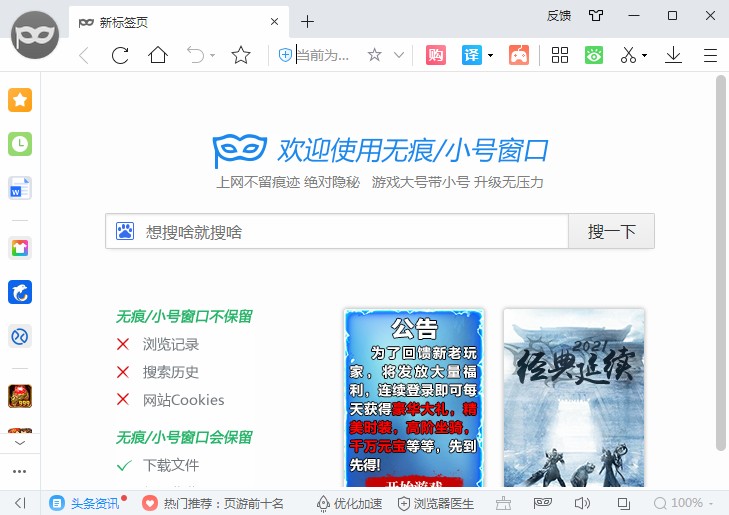Open a new tab with plus button
Image resolution: width=729 pixels, height=515 pixels.
(307, 22)
